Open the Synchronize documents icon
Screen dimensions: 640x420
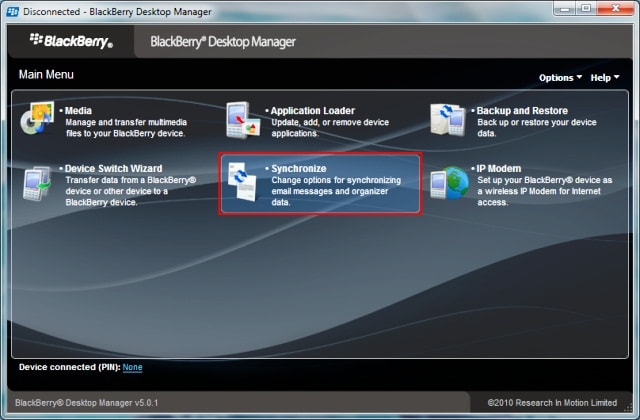pyautogui.click(x=243, y=182)
